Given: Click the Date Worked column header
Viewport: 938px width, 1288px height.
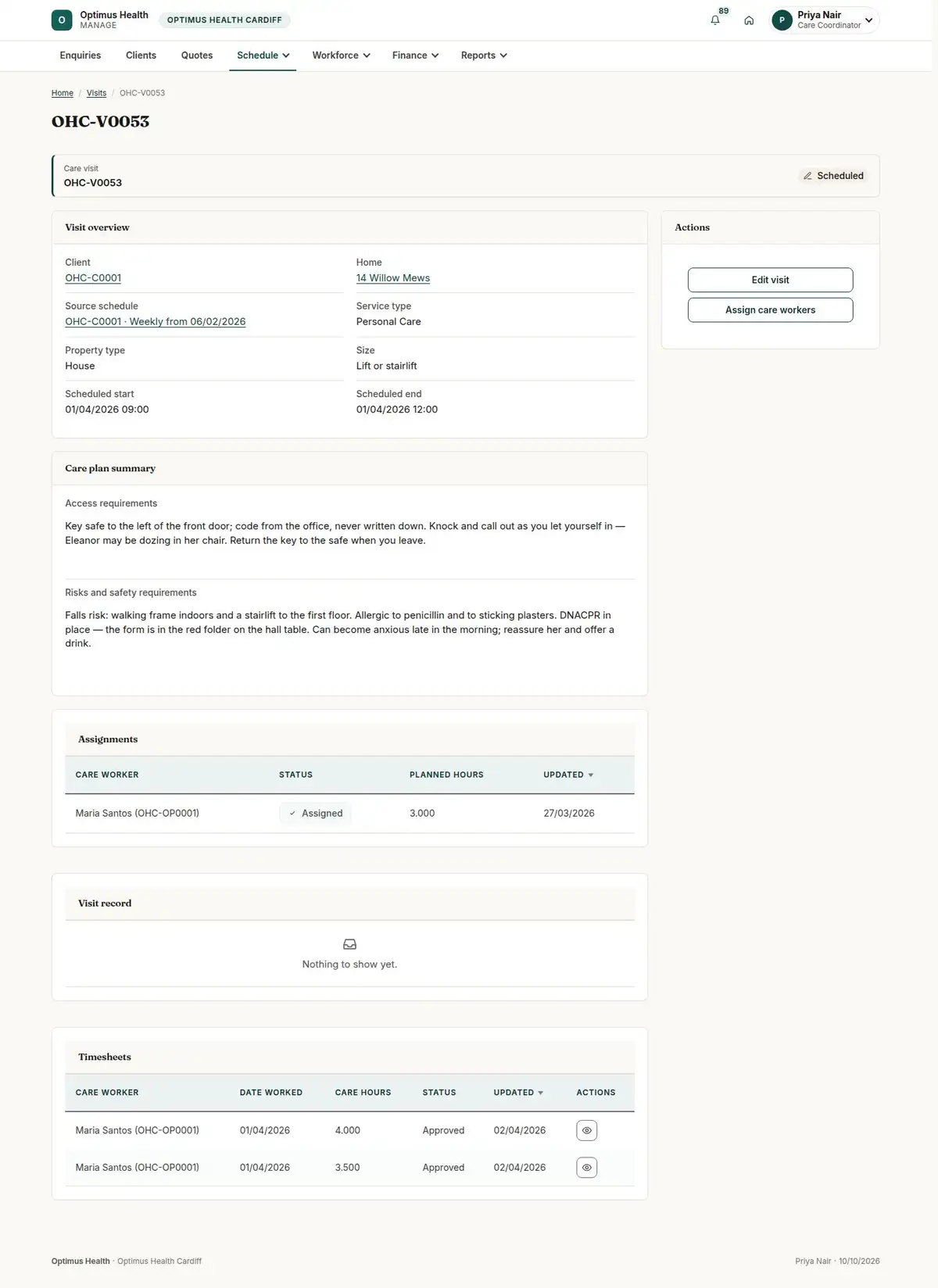Looking at the screenshot, I should click(x=271, y=1093).
